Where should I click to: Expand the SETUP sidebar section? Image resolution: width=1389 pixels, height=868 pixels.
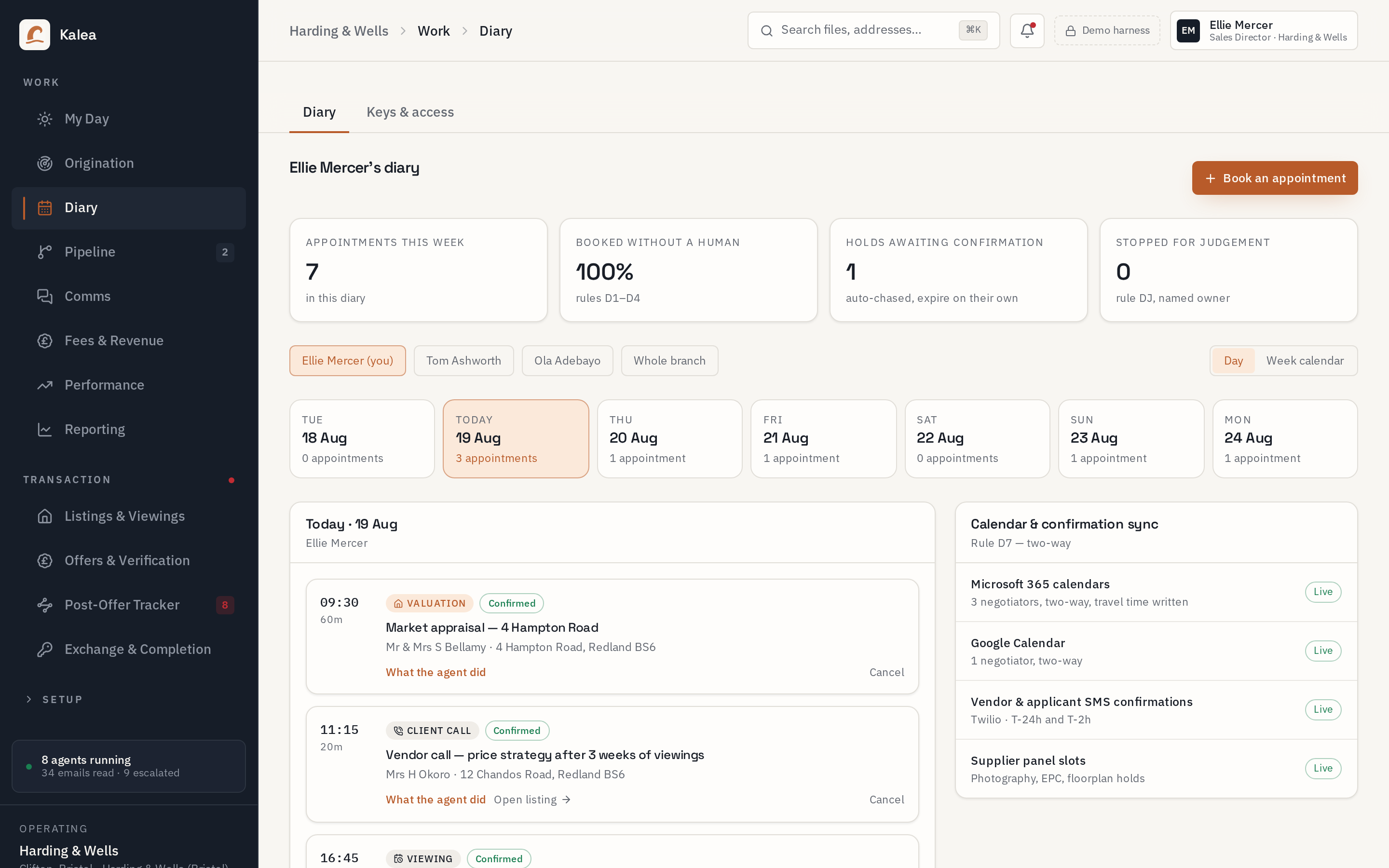point(54,699)
